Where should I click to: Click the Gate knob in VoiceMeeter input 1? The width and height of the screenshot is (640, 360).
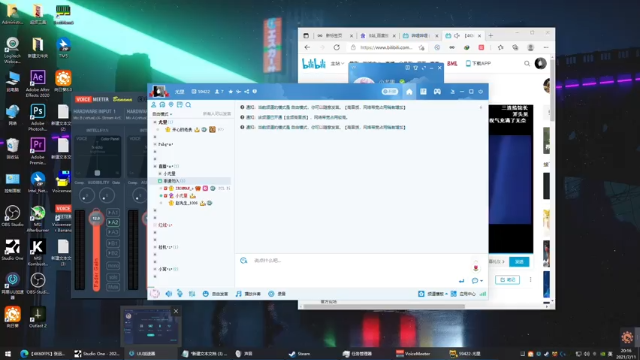click(x=107, y=196)
